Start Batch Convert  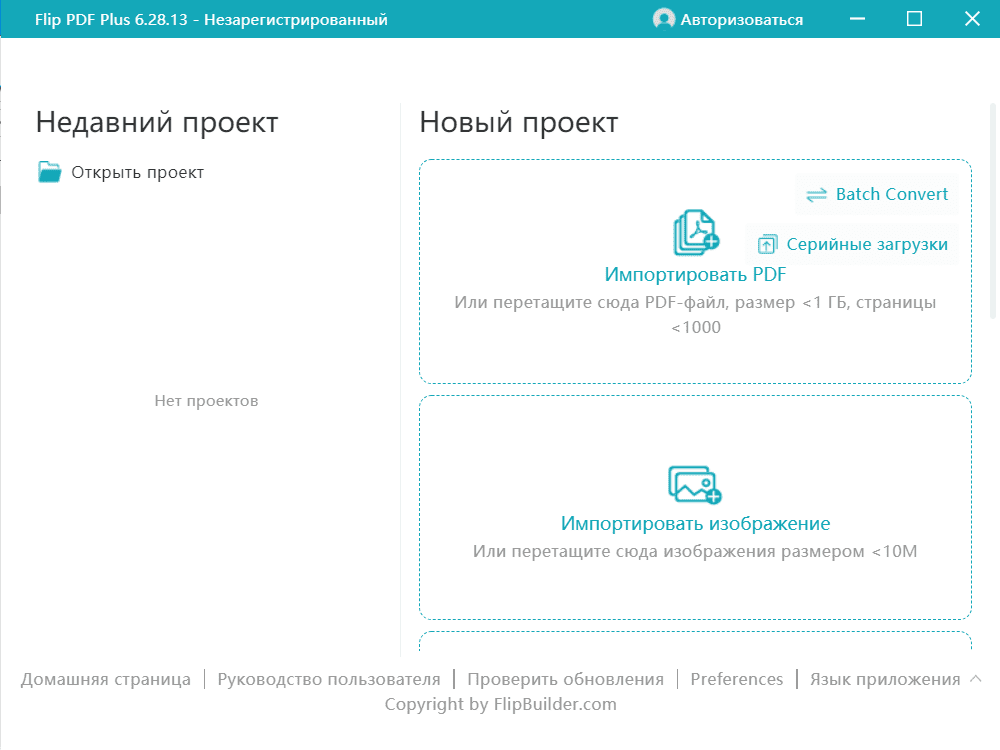coord(892,194)
